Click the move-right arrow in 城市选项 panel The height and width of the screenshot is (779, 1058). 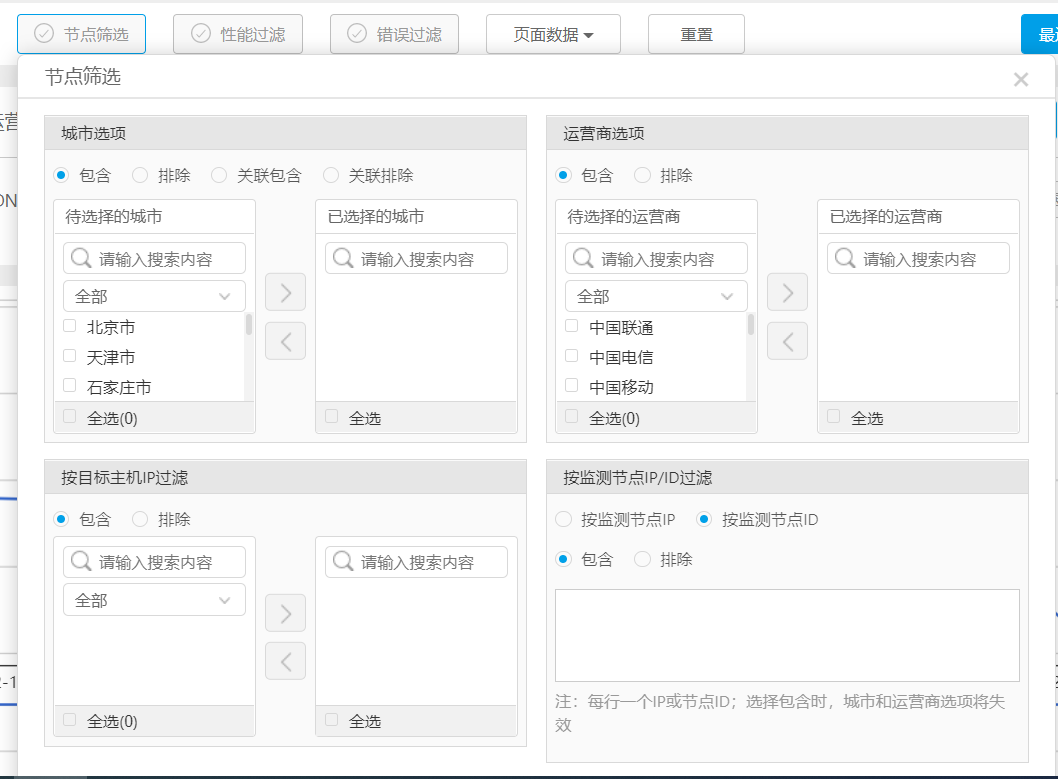tap(285, 292)
